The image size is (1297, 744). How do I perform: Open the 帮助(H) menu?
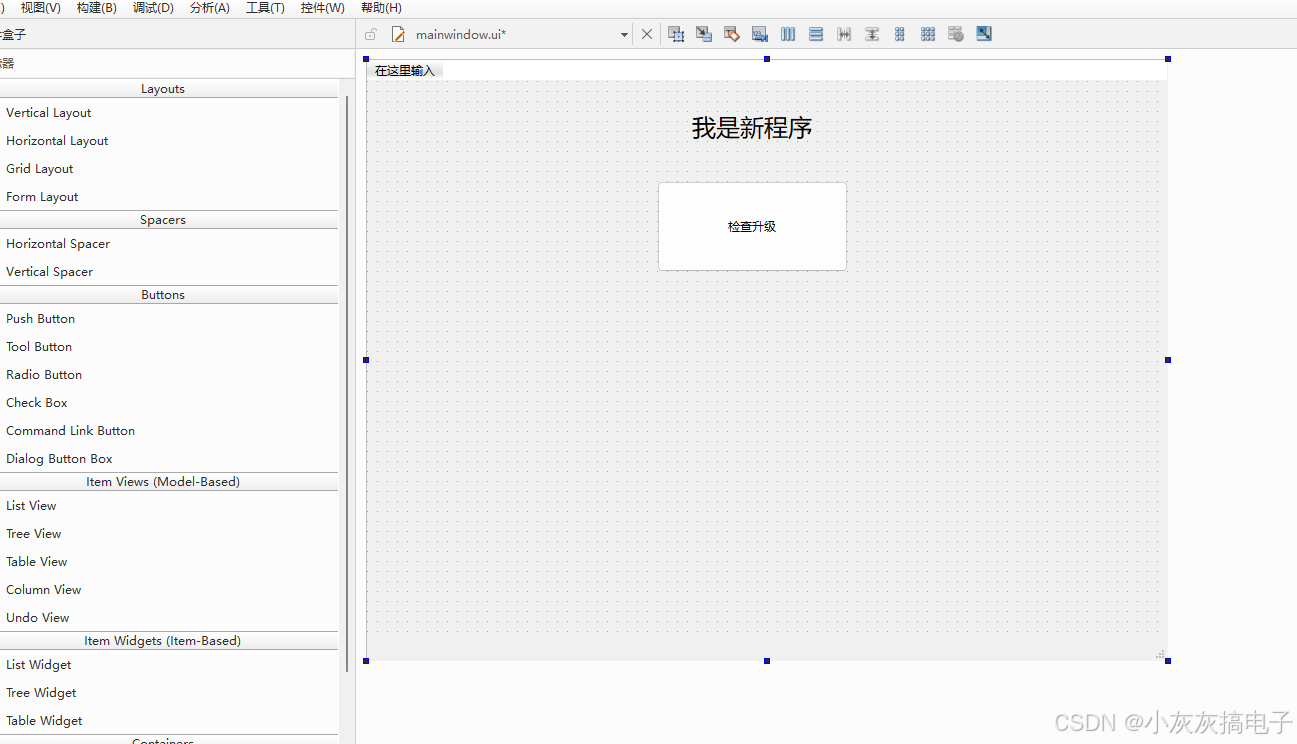pos(380,8)
